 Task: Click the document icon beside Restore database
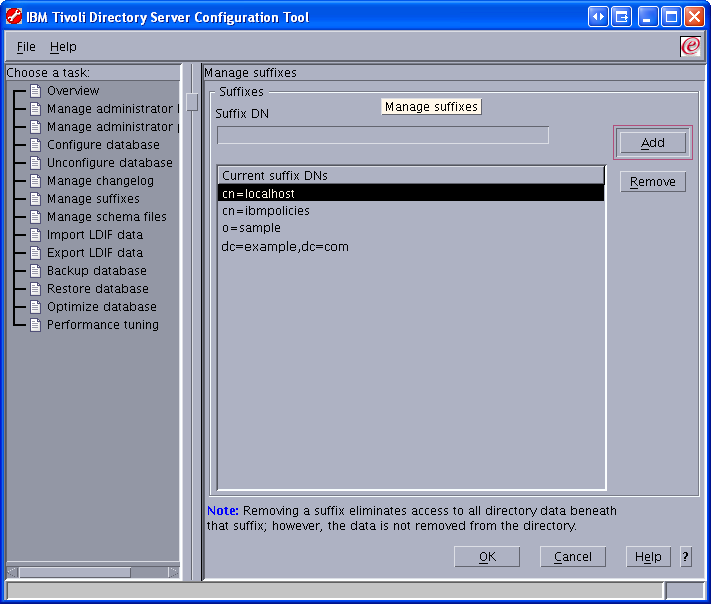[35, 289]
